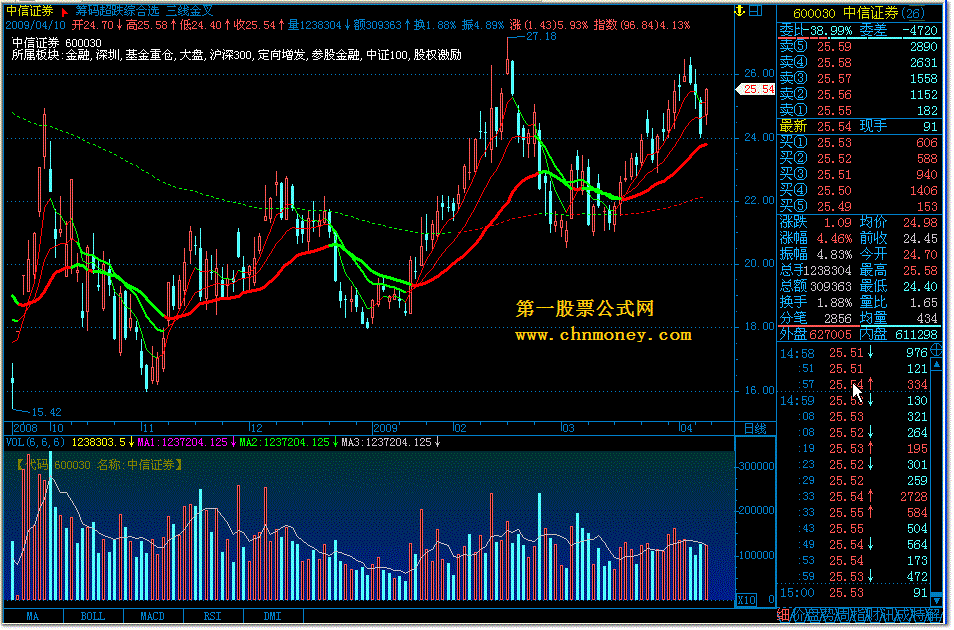Click the MA3:1237204.125 volume value
Image resolution: width=954 pixels, height=630 pixels.
pos(386,443)
